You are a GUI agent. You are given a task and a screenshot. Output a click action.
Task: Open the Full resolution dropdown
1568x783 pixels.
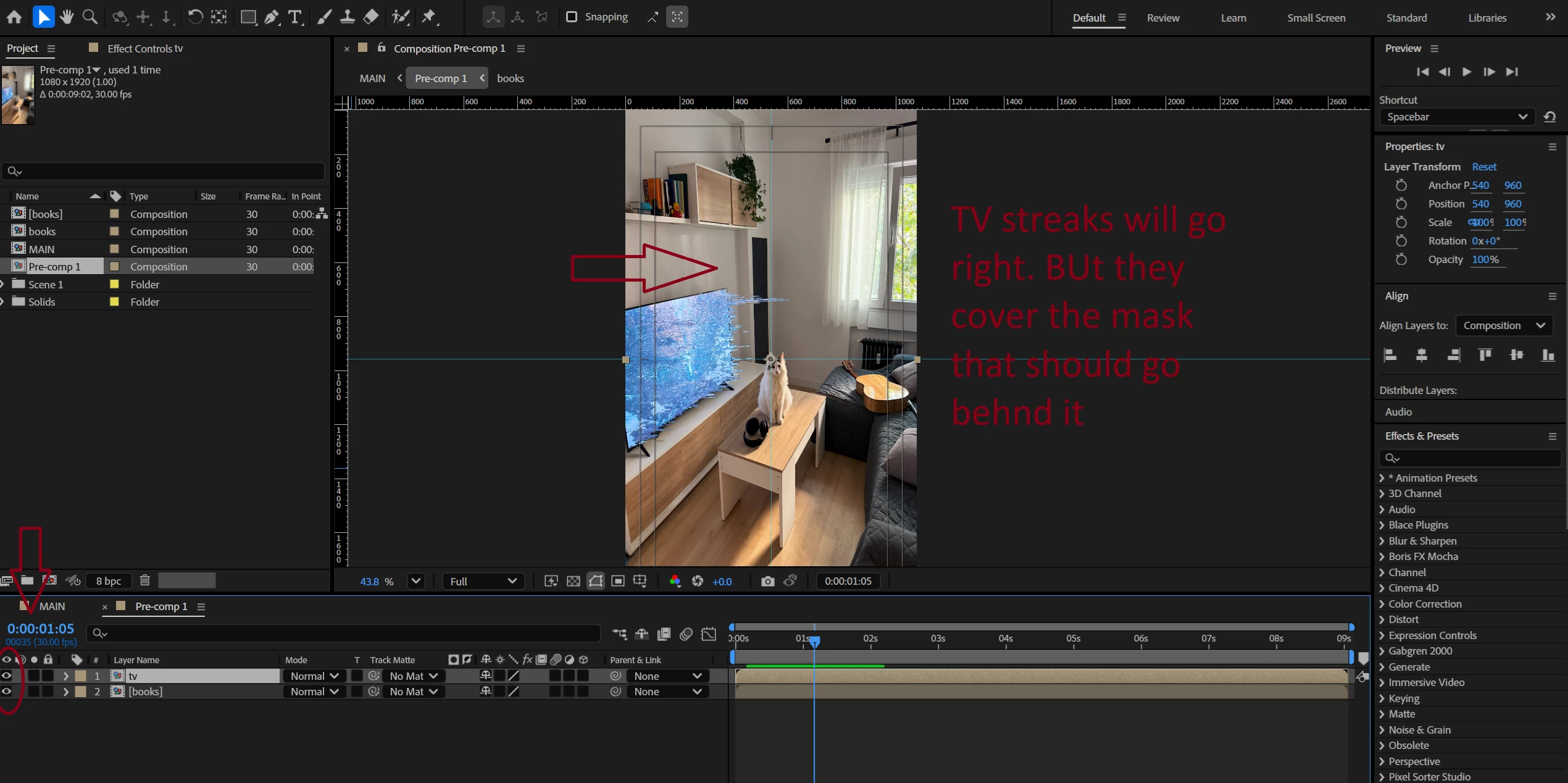(483, 581)
